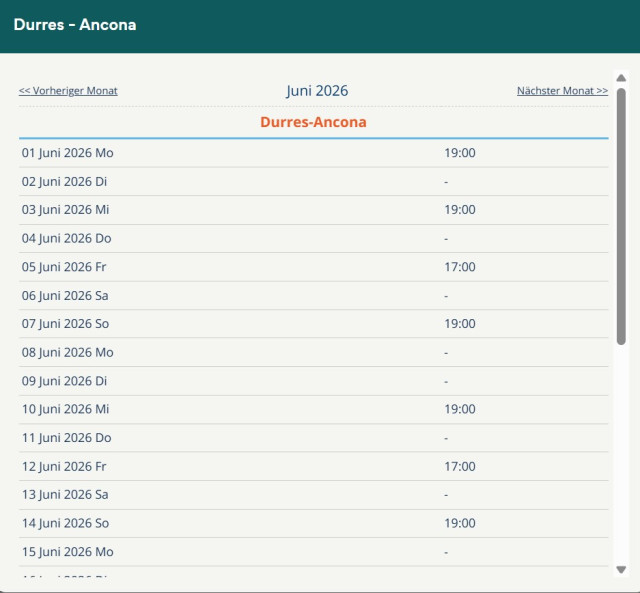The height and width of the screenshot is (593, 640).
Task: Open the Nächster Monat link
Action: 562,91
